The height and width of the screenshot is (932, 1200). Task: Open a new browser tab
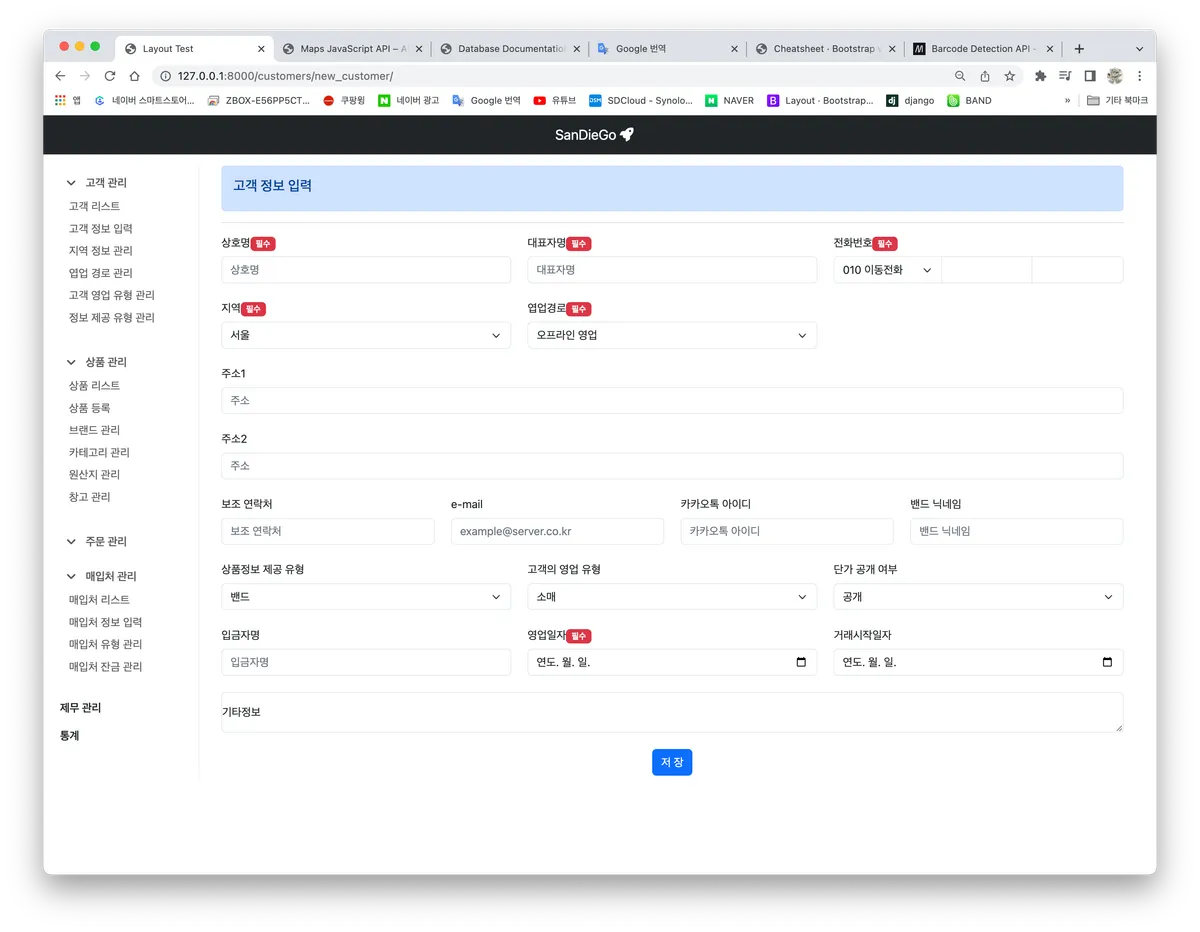(x=1079, y=48)
